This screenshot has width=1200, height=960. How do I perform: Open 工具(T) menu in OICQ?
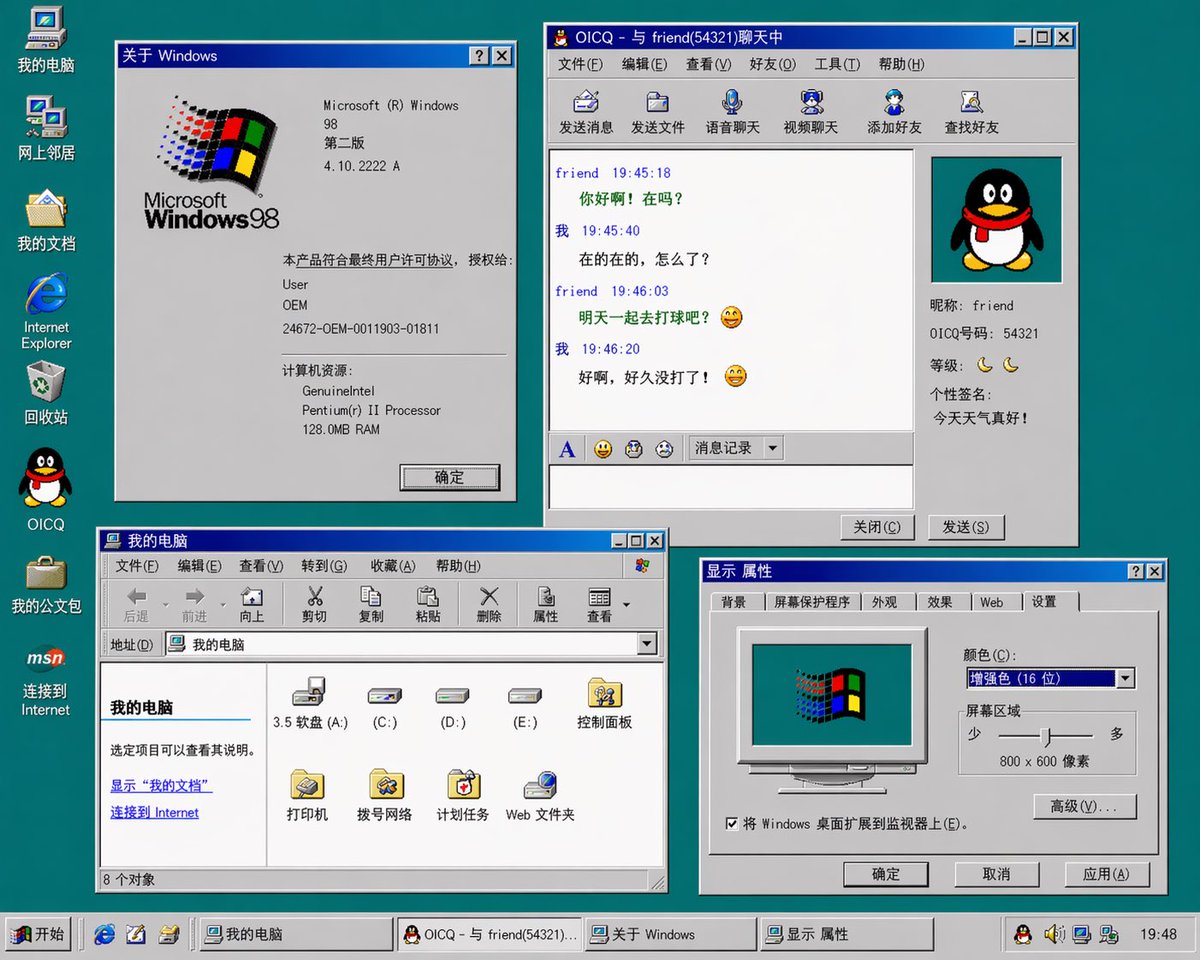pos(837,64)
